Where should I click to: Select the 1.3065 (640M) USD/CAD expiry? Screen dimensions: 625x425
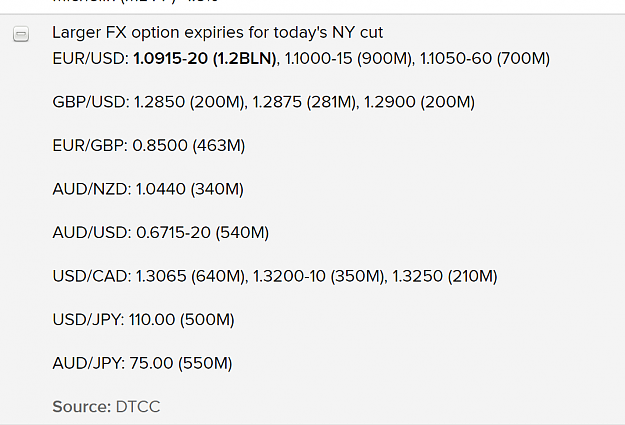coord(192,276)
